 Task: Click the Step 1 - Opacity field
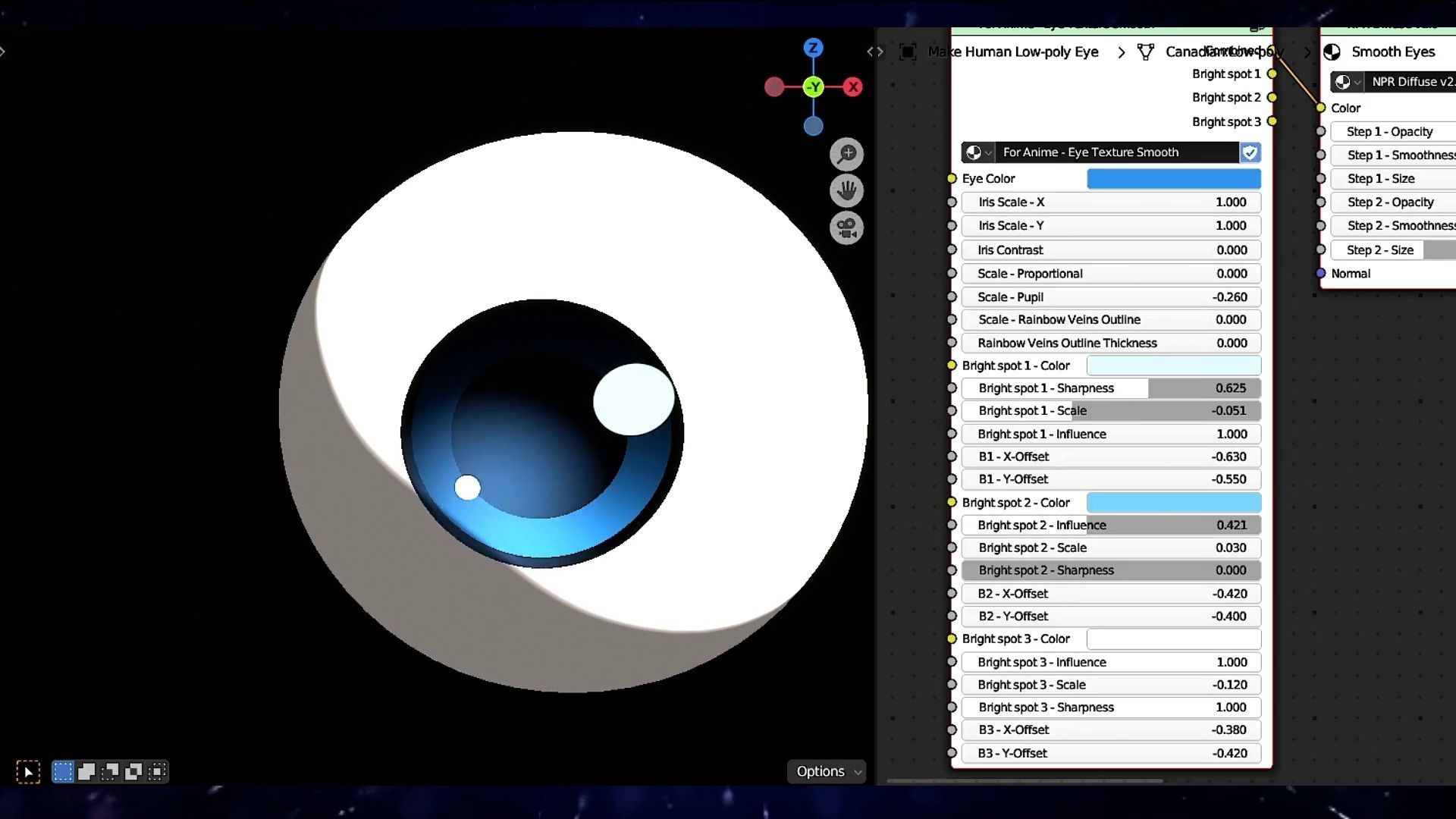click(1394, 132)
